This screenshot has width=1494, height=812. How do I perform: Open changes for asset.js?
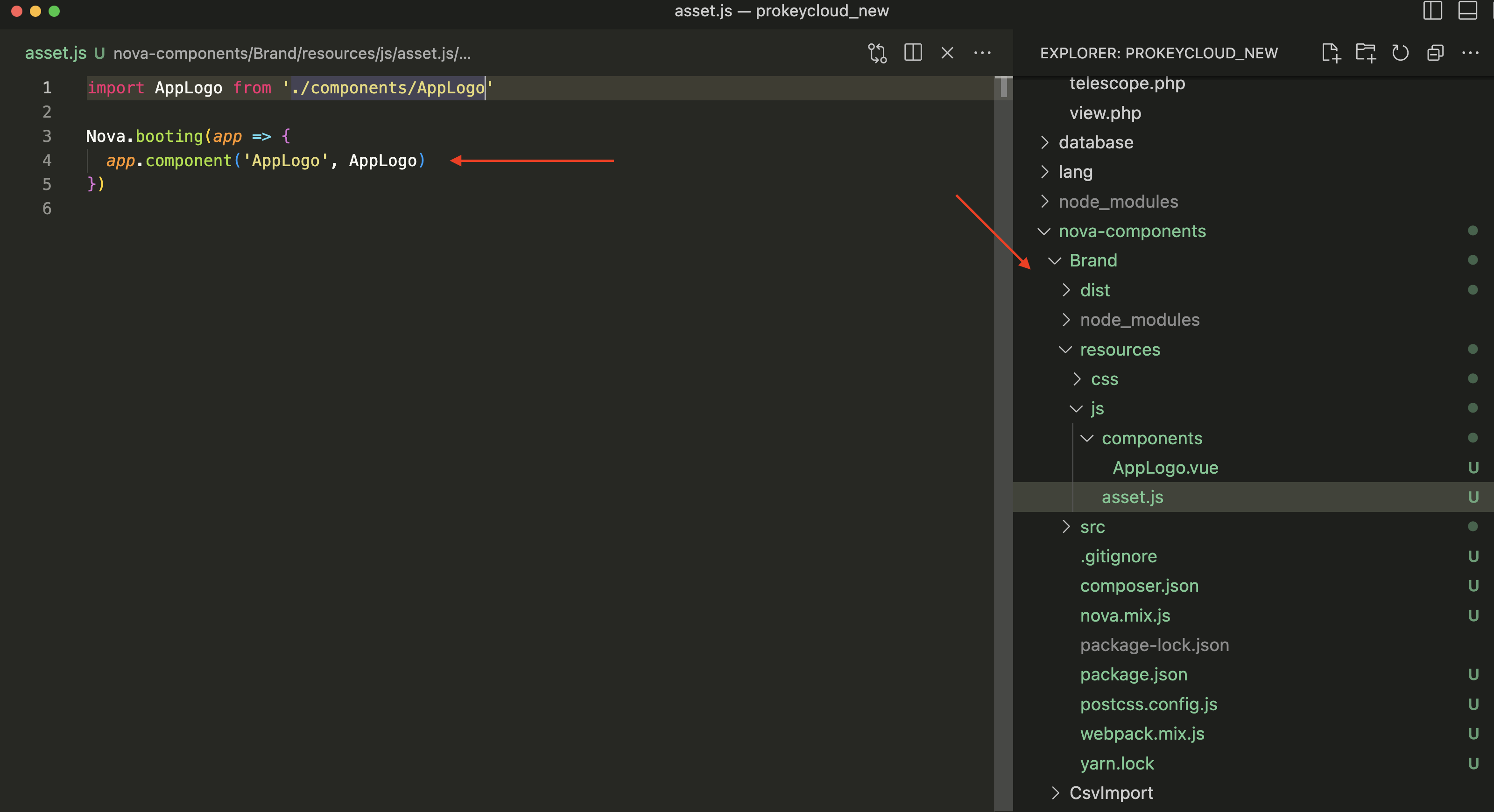pos(877,53)
